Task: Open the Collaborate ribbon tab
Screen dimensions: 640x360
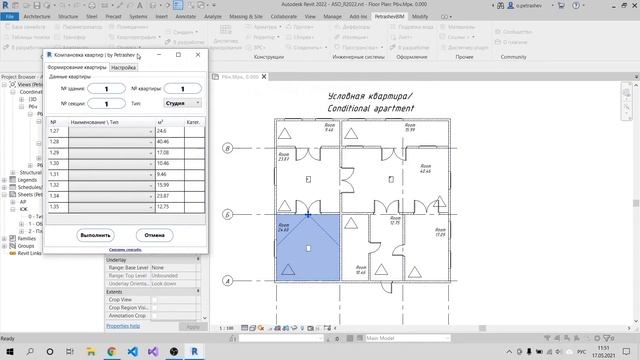Action: (284, 16)
